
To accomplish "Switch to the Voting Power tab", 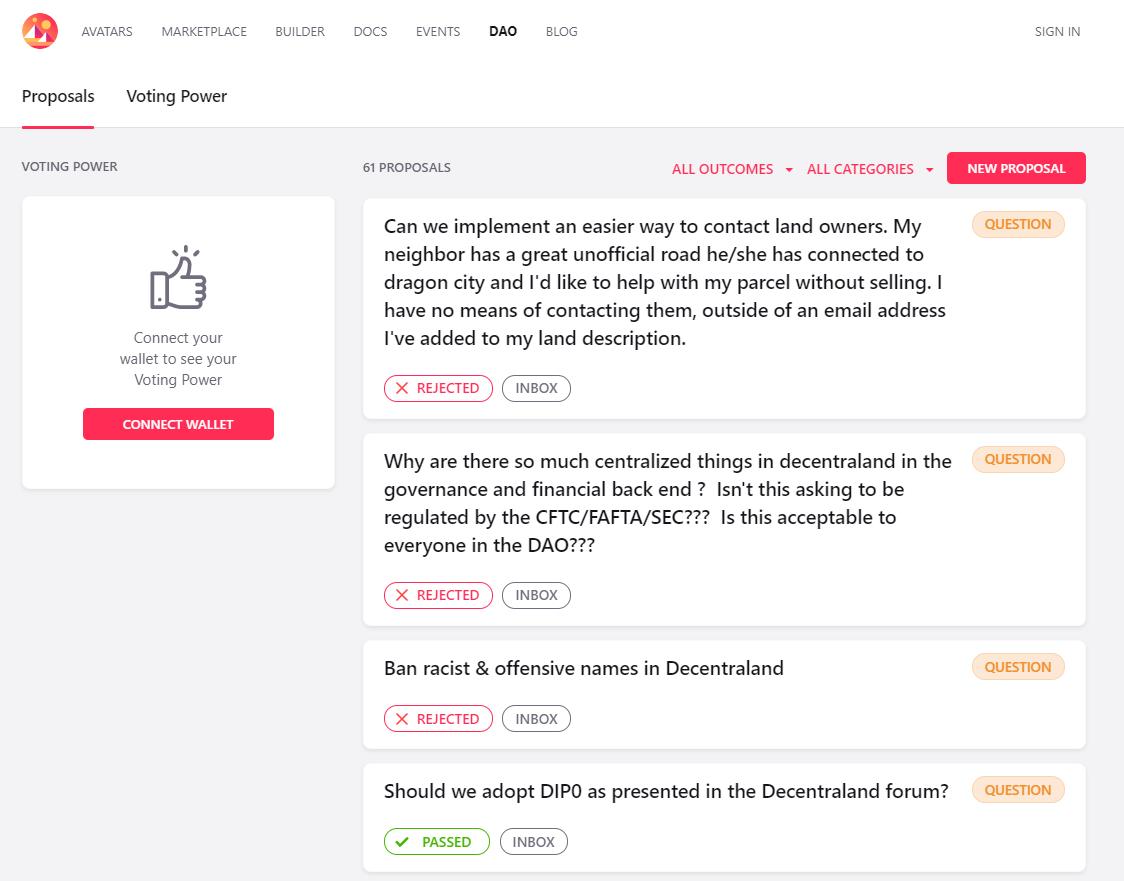I will click(176, 96).
